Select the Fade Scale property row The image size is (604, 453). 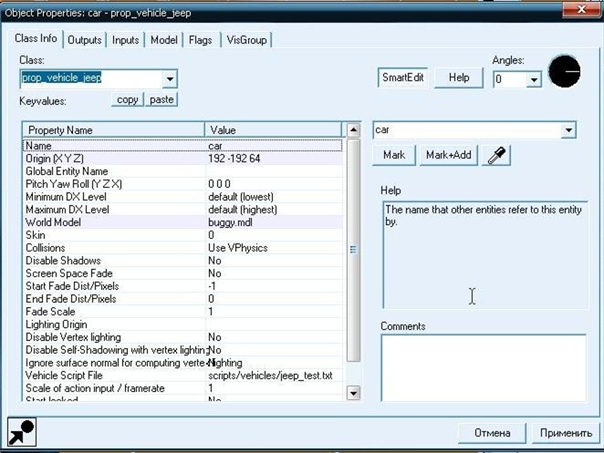coord(183,311)
